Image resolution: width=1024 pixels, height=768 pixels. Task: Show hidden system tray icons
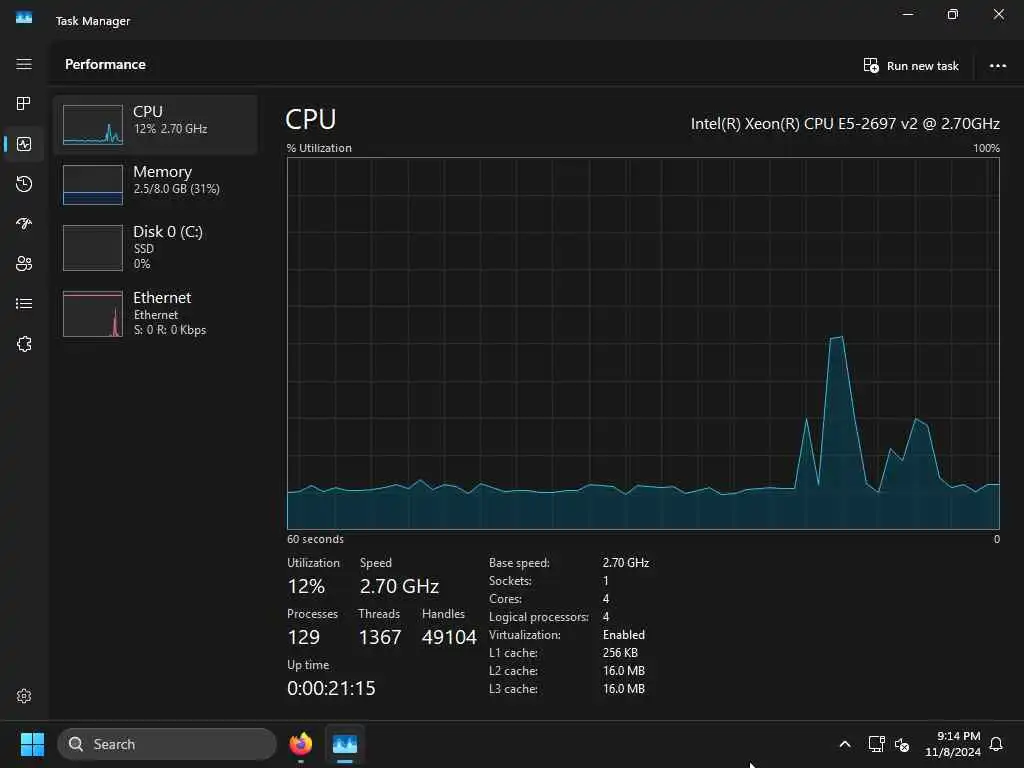click(x=844, y=744)
